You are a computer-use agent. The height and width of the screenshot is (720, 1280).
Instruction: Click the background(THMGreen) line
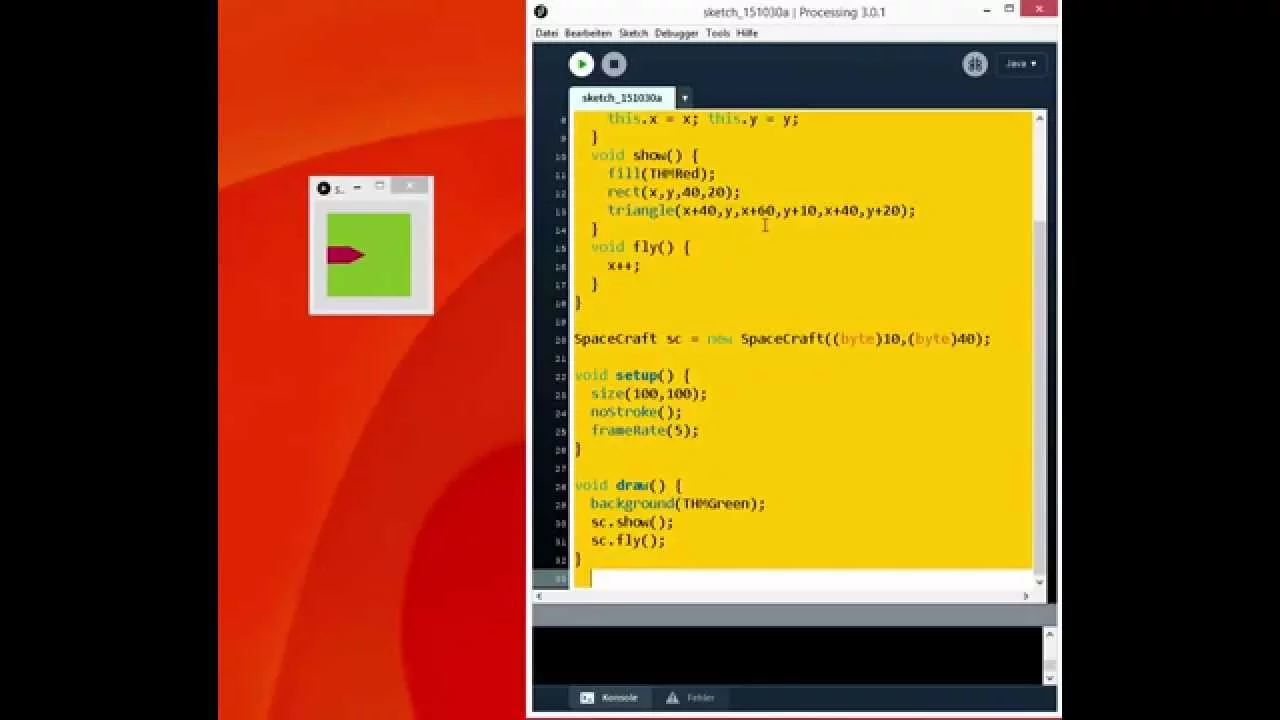coord(678,504)
